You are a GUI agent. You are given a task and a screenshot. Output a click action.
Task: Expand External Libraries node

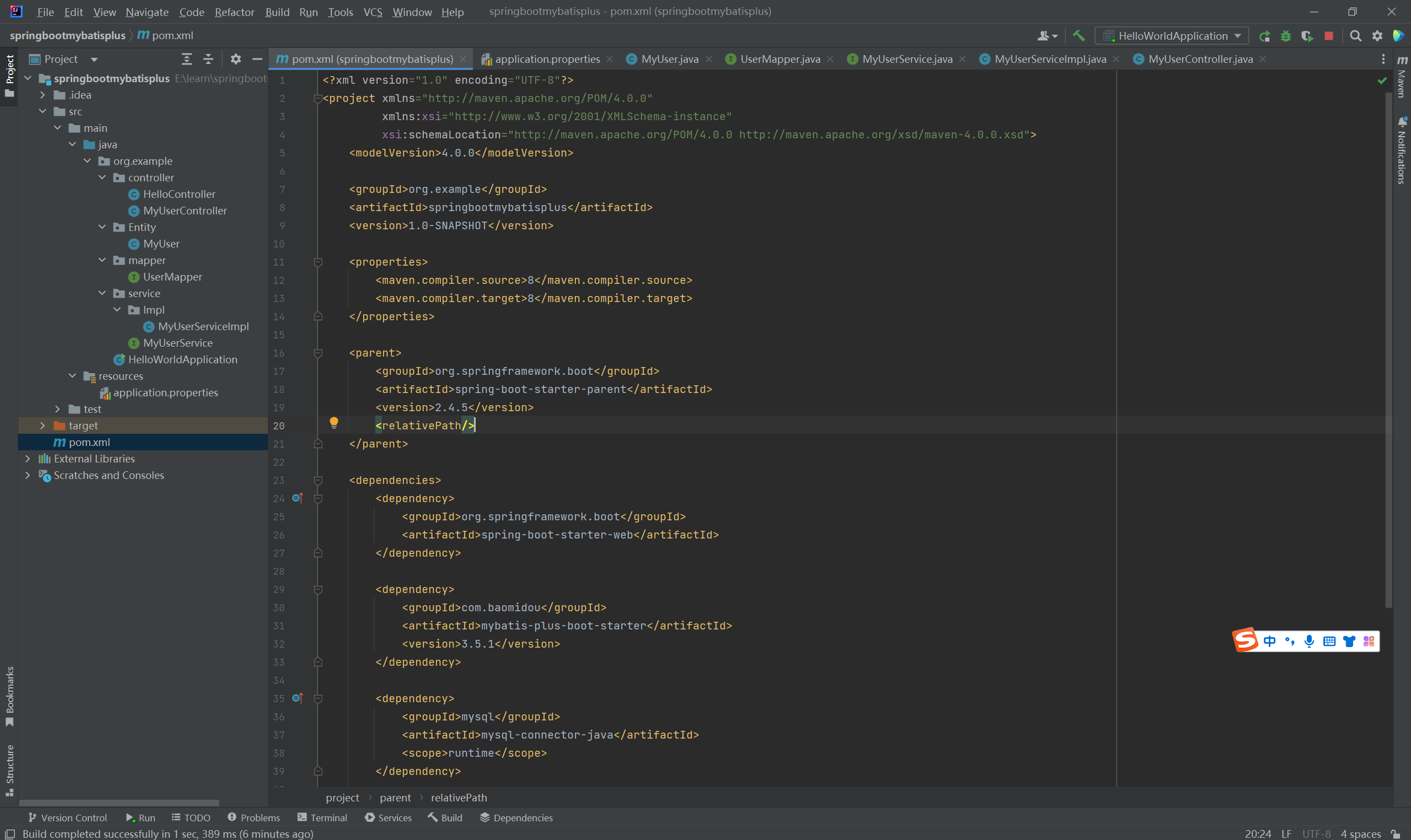pos(27,459)
